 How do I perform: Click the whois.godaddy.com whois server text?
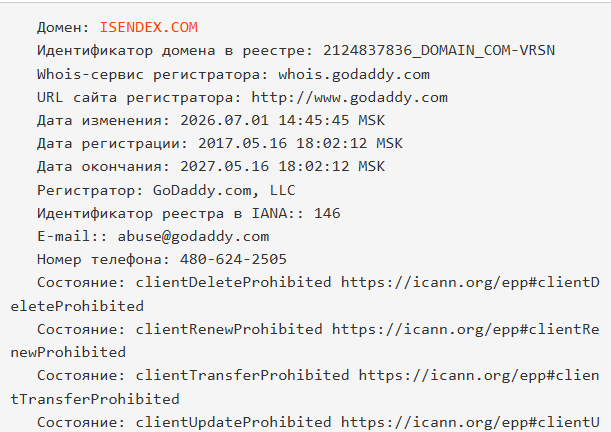click(354, 74)
